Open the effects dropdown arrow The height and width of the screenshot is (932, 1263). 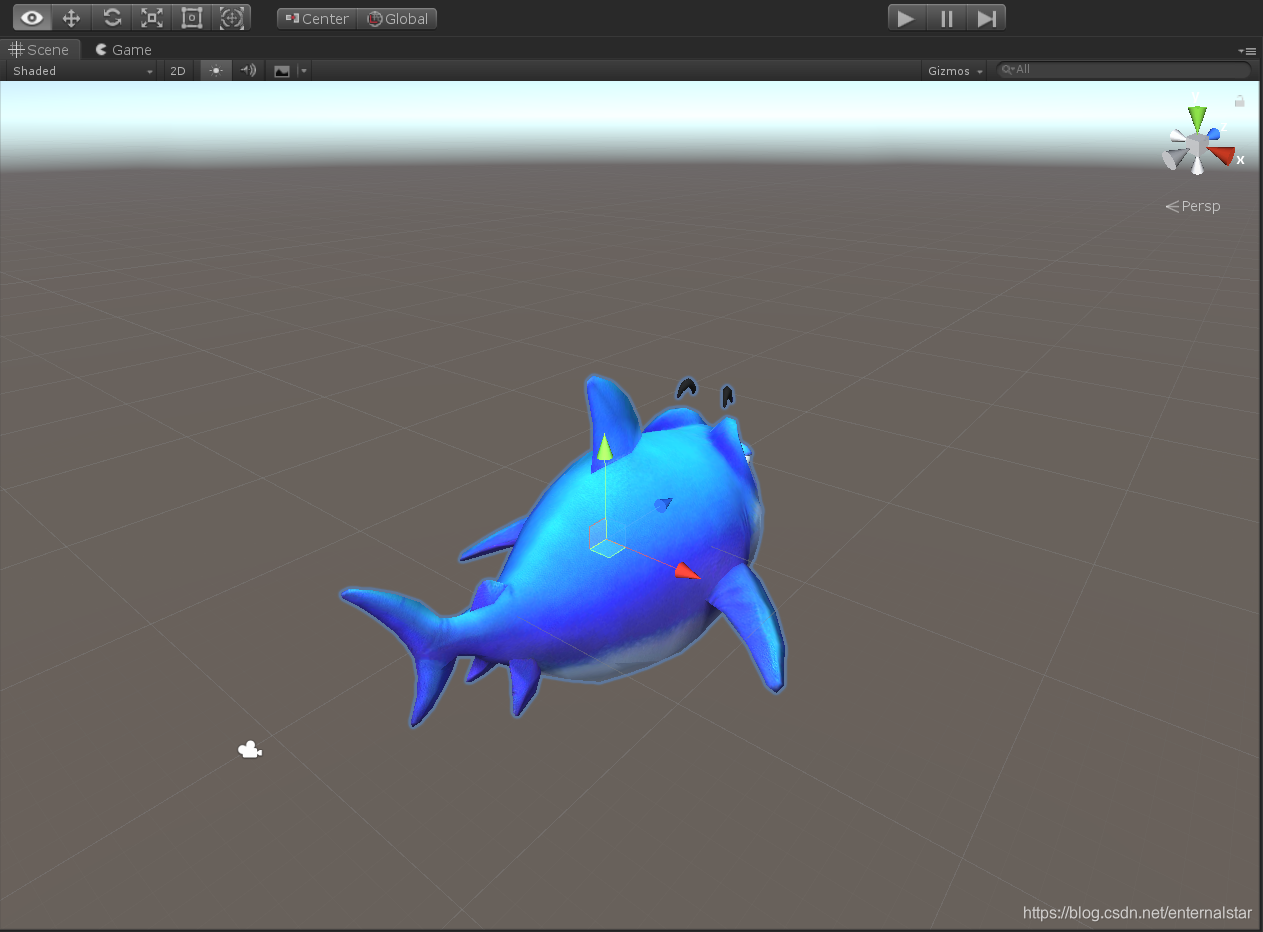(304, 71)
